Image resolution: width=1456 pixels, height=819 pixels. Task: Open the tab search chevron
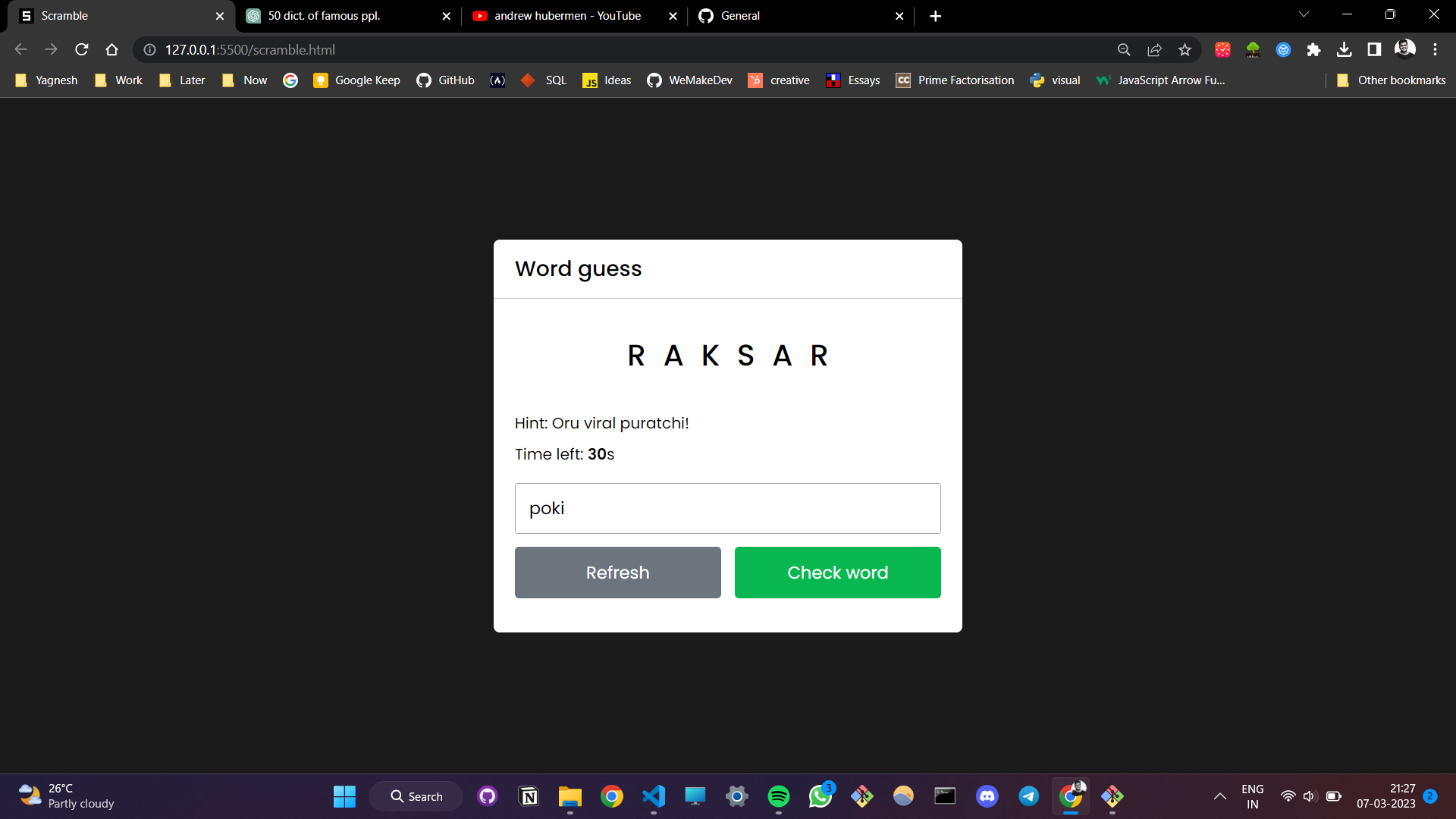coord(1304,14)
